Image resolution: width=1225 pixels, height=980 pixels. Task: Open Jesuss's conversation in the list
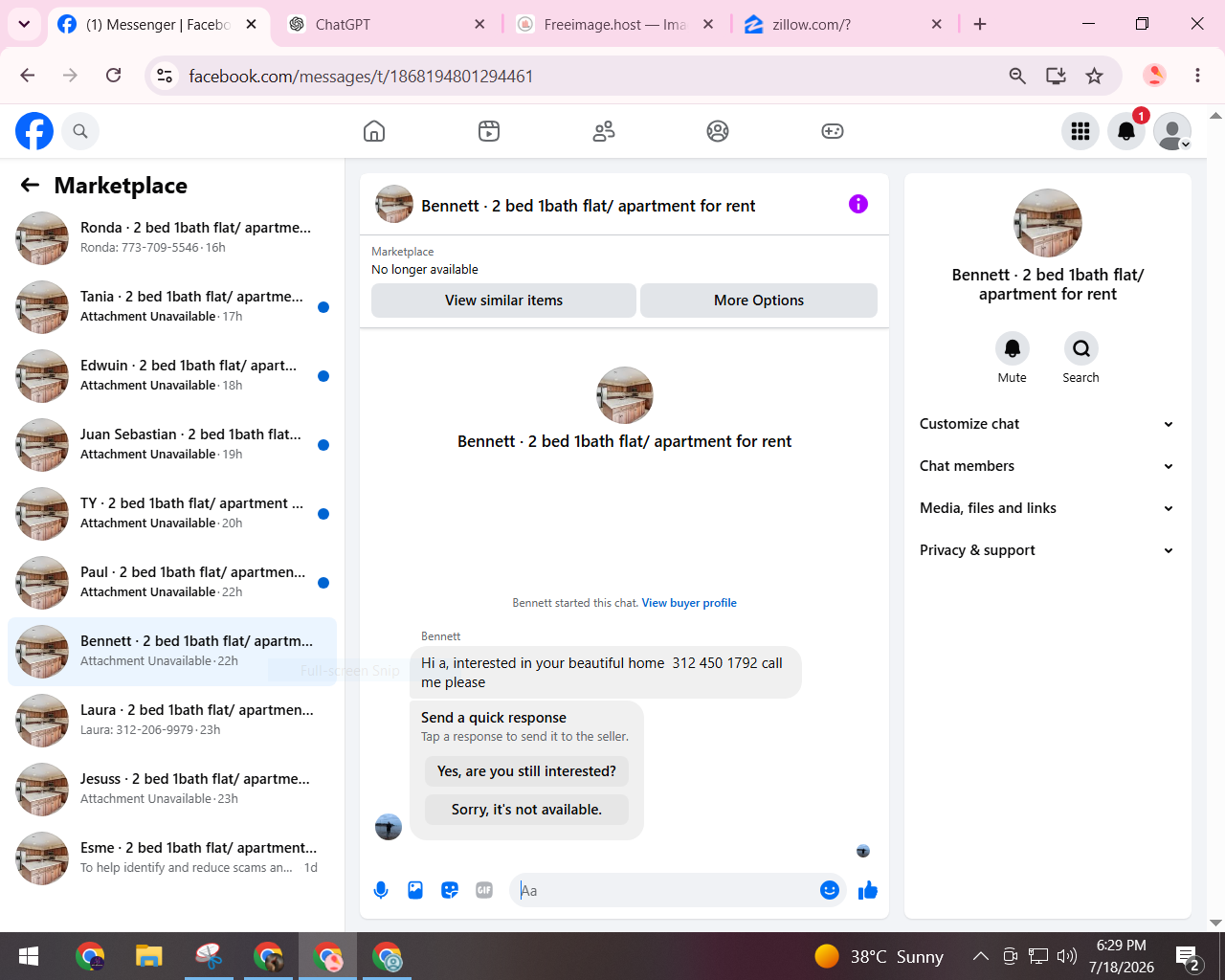click(172, 790)
